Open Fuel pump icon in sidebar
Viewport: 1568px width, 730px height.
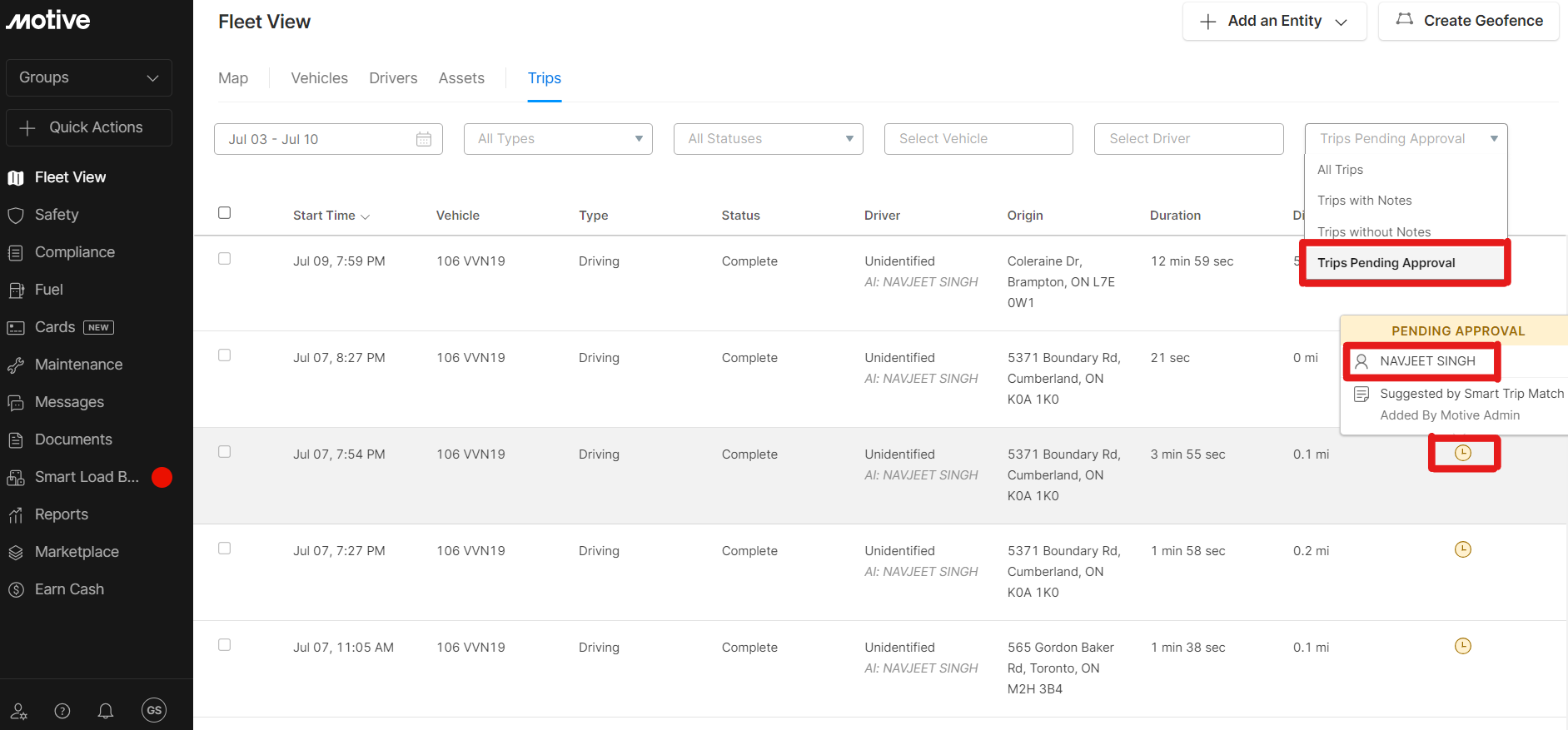[16, 290]
